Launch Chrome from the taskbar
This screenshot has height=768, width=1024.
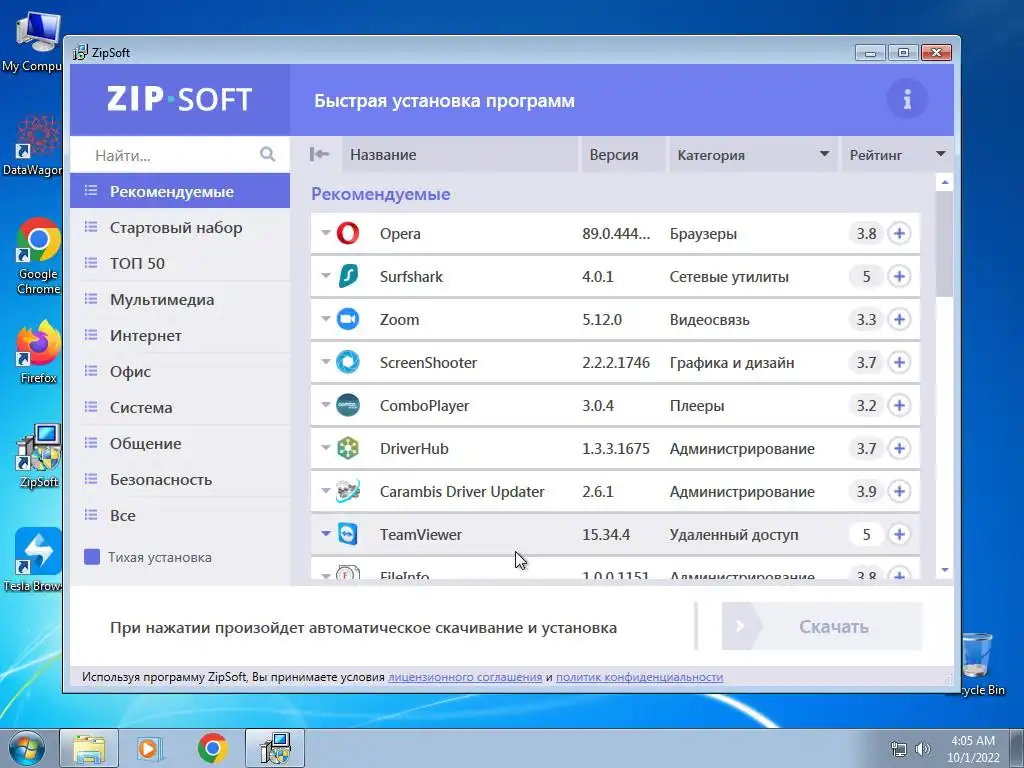[212, 748]
